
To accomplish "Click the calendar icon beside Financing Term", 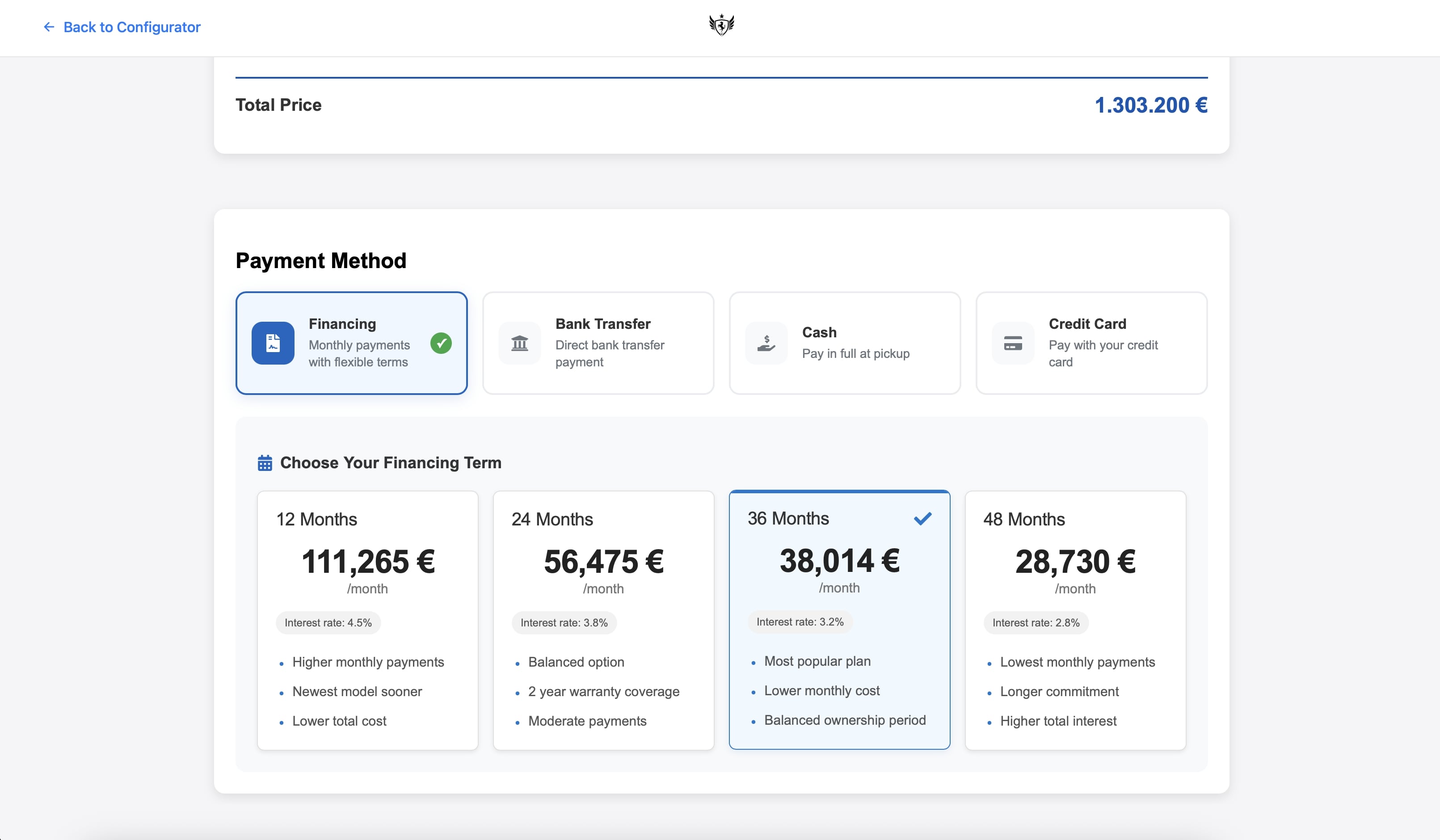I will point(265,463).
